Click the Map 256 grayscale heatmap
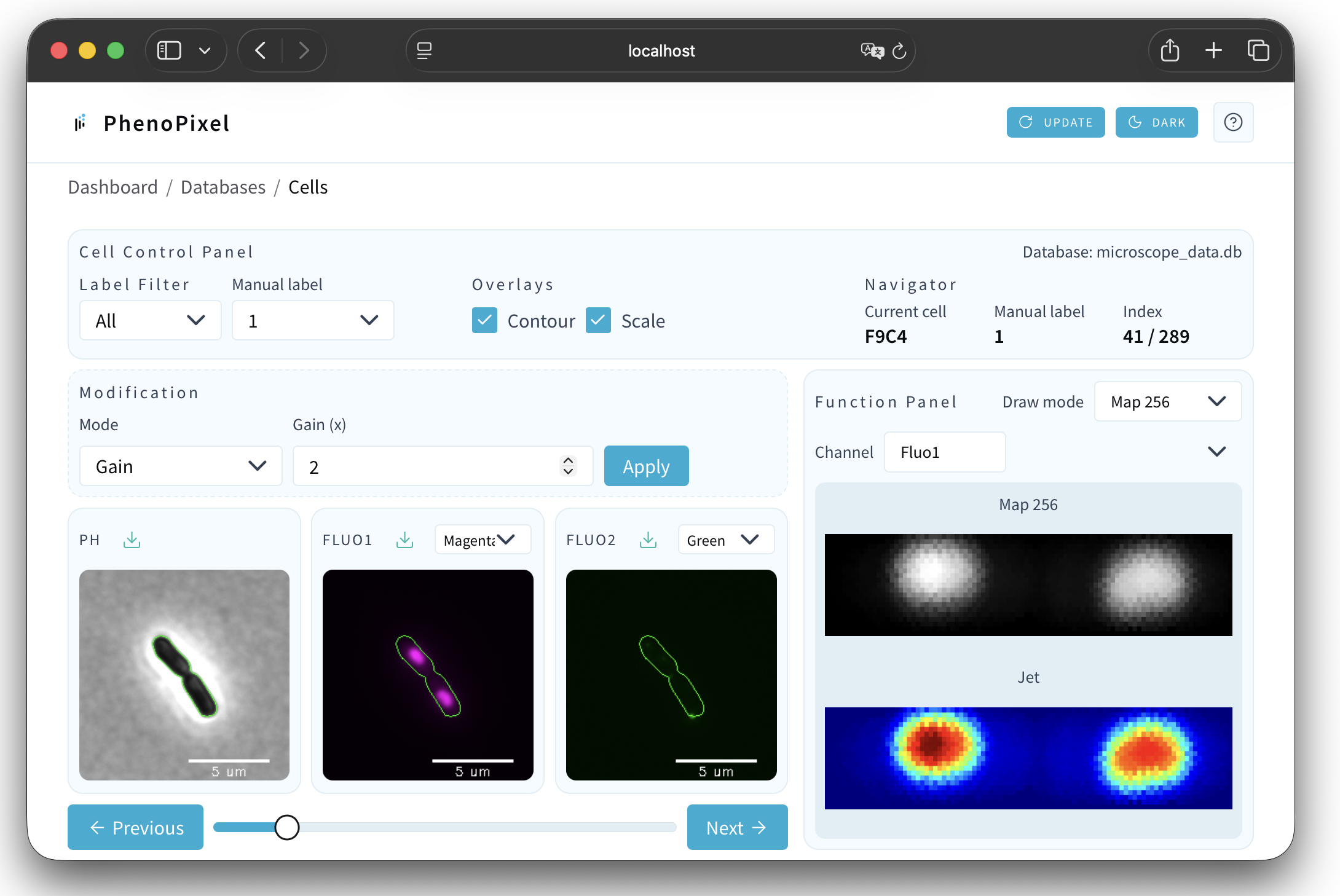Viewport: 1340px width, 896px height. (x=1028, y=584)
